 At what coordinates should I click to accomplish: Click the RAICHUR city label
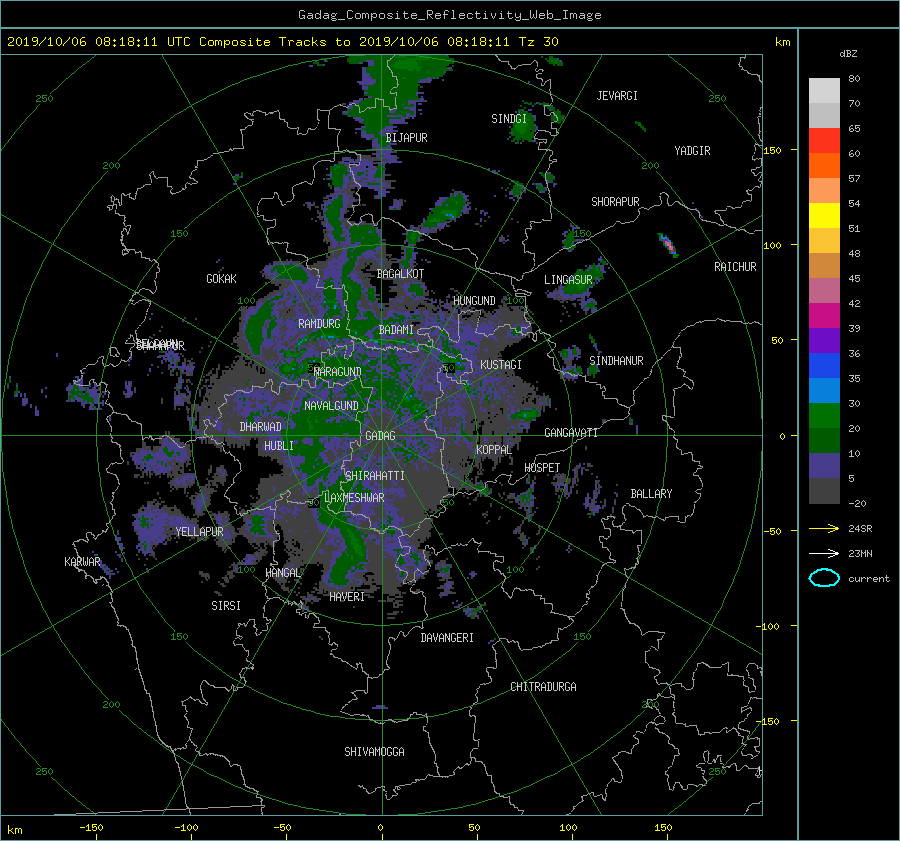735,267
